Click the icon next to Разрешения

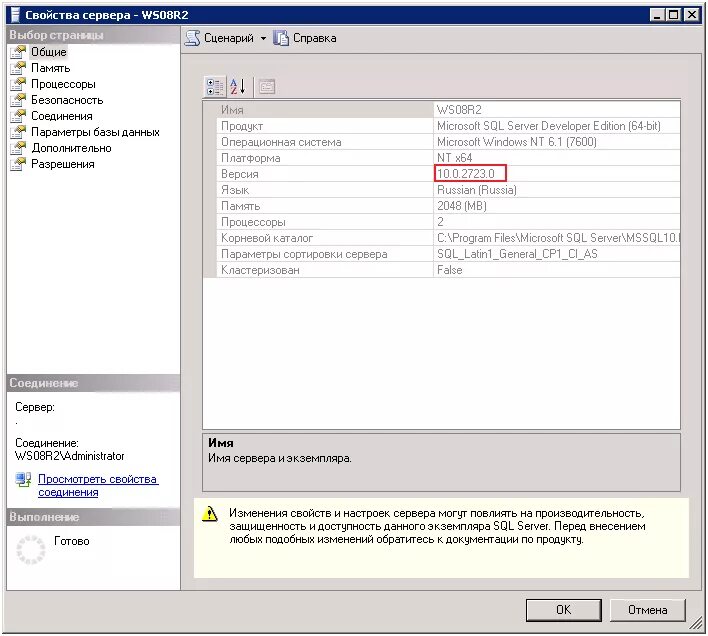(18, 164)
